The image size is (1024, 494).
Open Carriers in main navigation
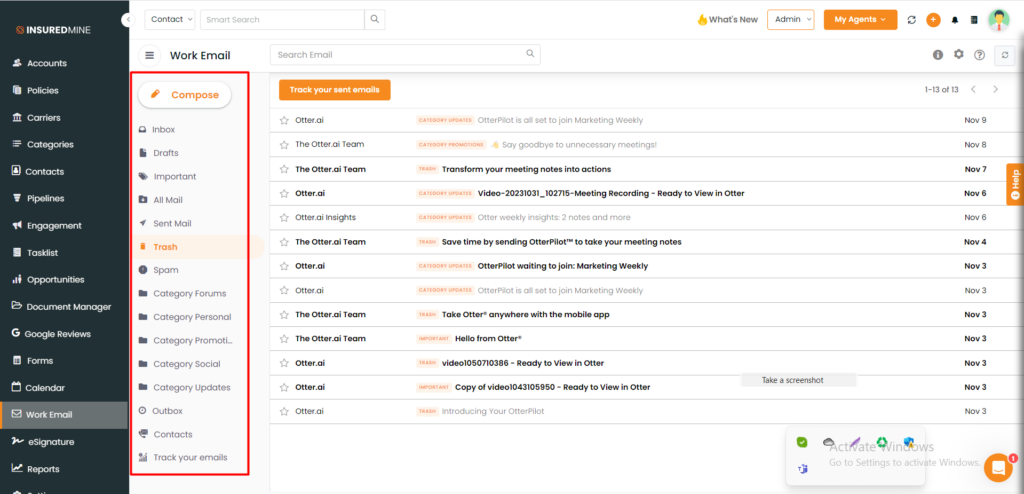coord(37,118)
